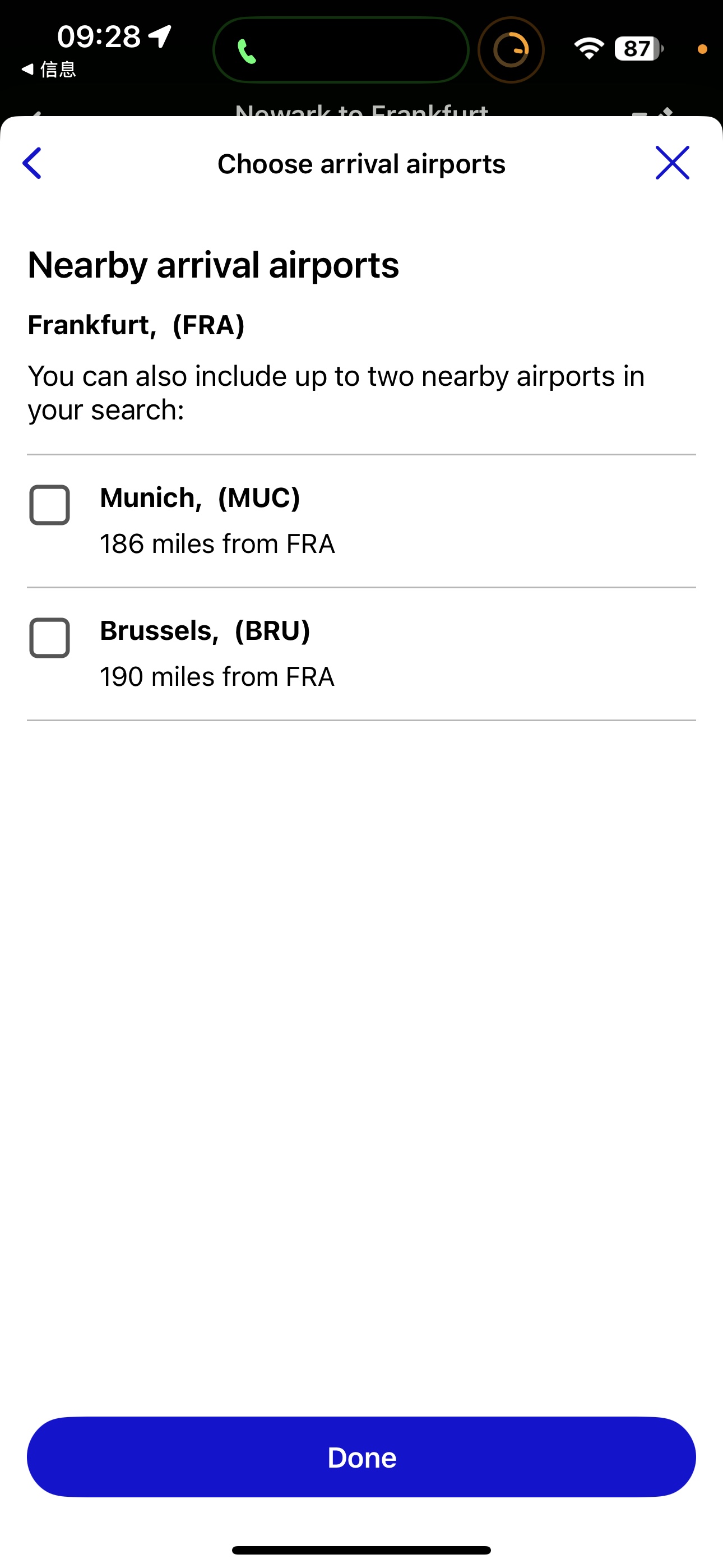Image resolution: width=723 pixels, height=1568 pixels.
Task: Open the green phone call indicator
Action: (x=341, y=50)
